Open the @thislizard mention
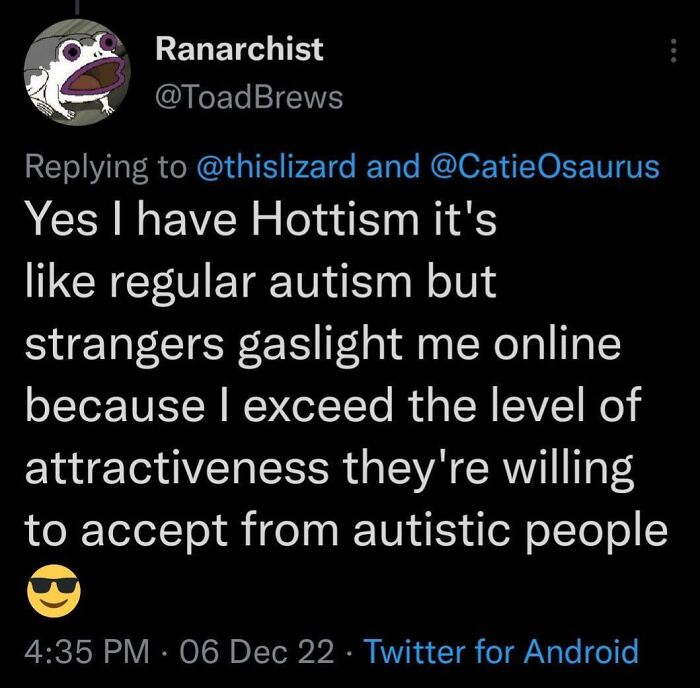 276,166
